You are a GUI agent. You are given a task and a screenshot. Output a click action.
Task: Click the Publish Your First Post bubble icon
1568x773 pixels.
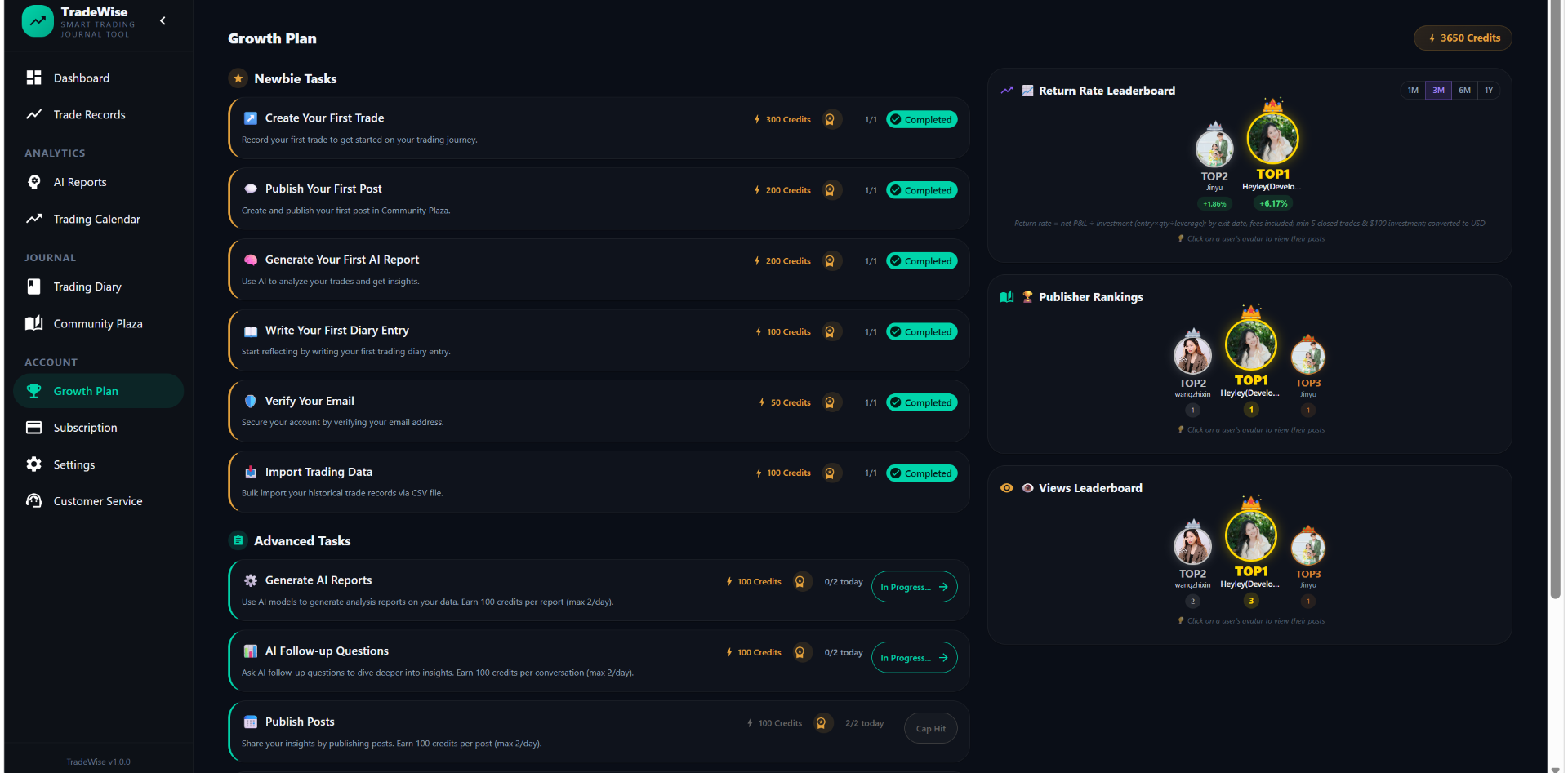pos(251,189)
